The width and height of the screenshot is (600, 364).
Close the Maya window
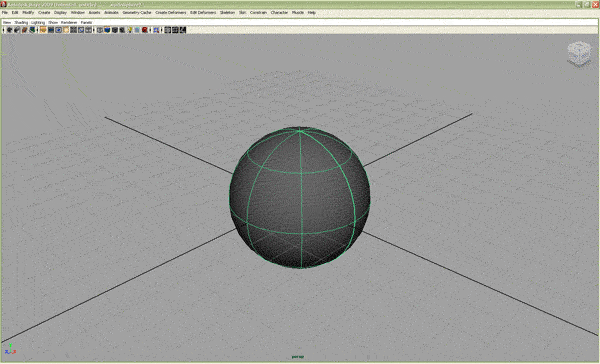[595, 5]
